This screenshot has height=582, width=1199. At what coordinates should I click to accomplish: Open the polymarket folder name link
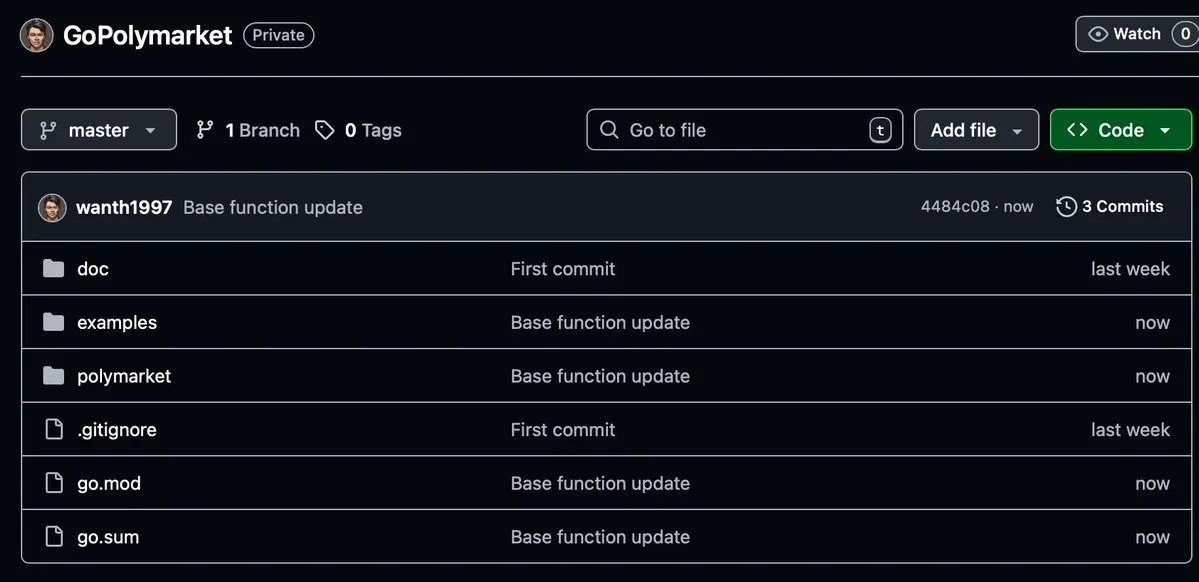coord(124,376)
